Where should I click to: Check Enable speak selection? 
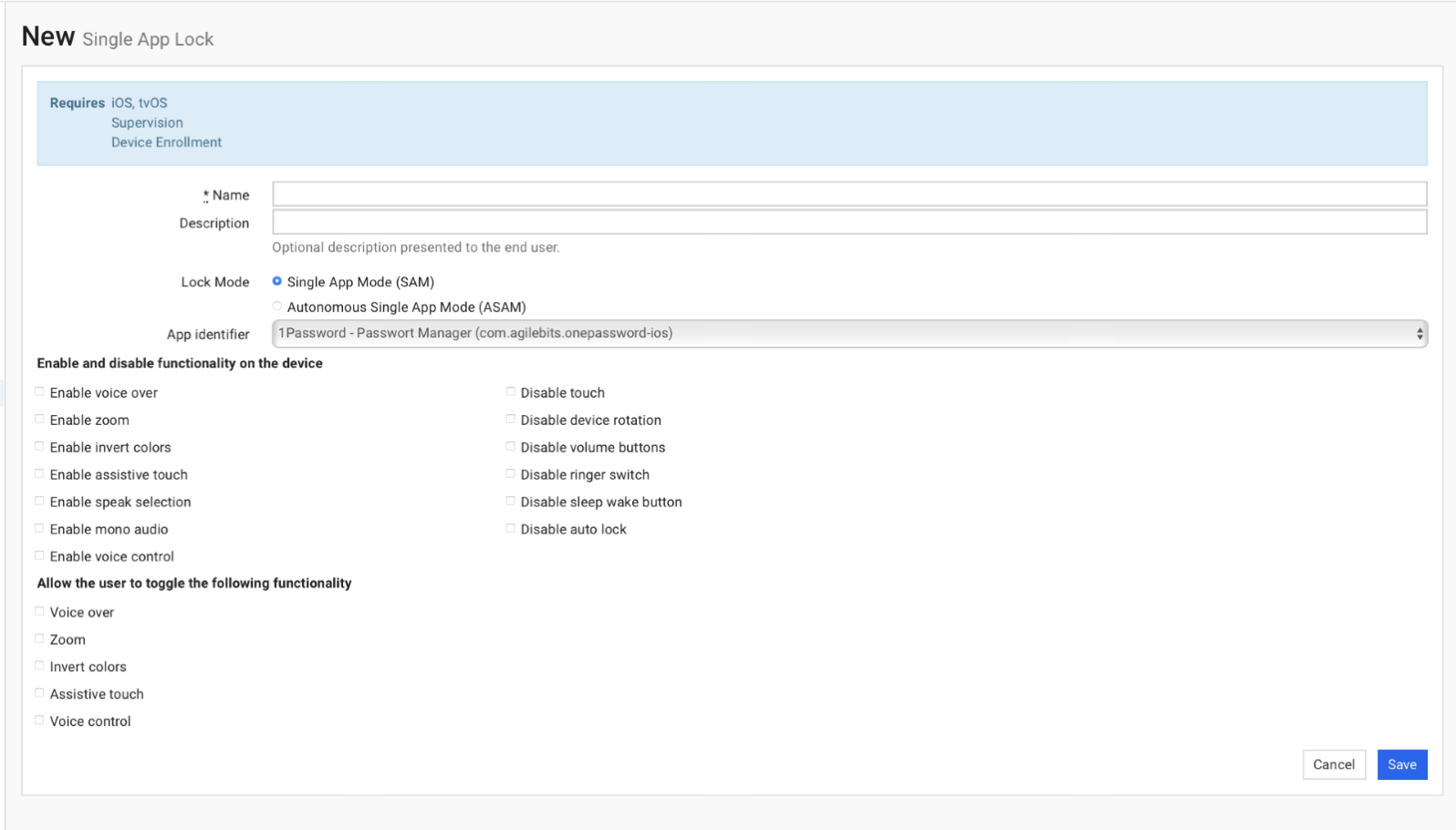coord(39,501)
